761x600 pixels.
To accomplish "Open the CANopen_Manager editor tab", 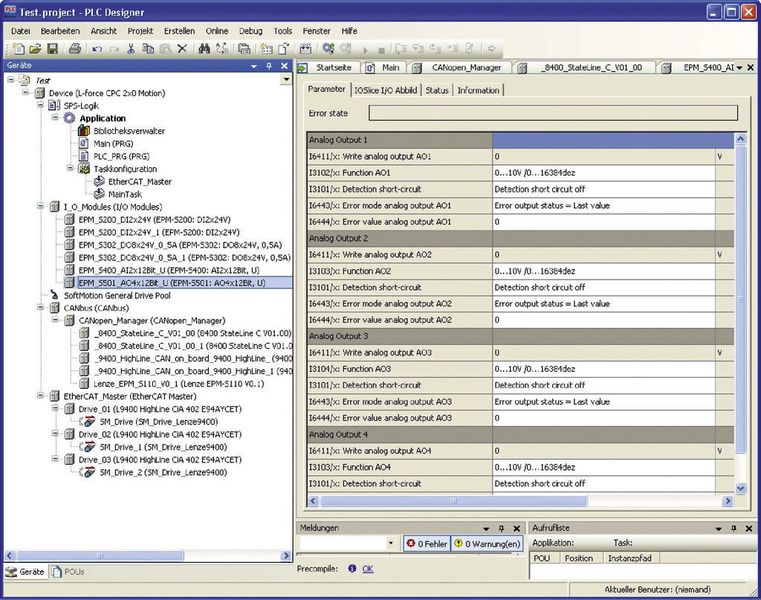I will tap(460, 67).
